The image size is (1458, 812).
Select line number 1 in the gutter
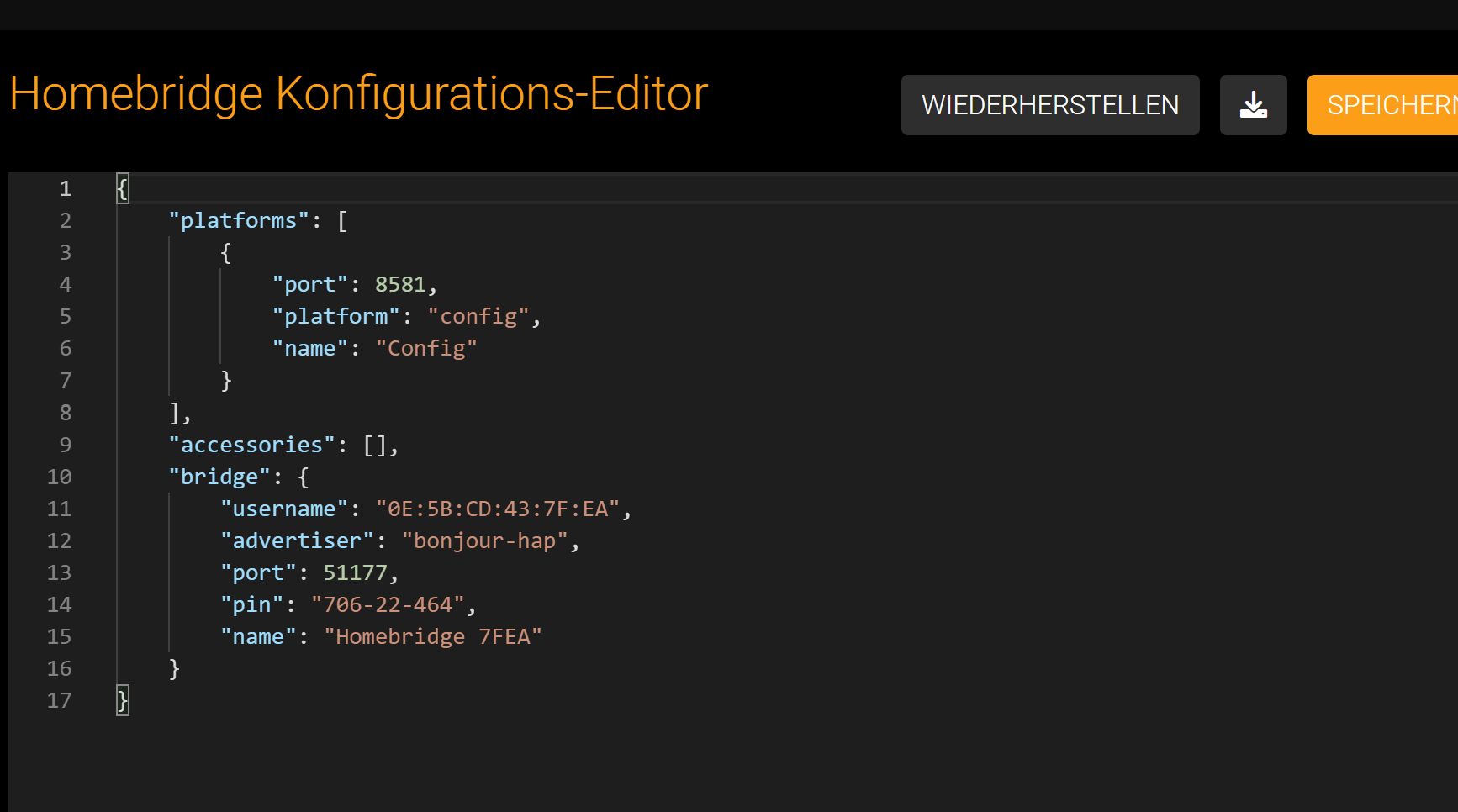(x=65, y=189)
